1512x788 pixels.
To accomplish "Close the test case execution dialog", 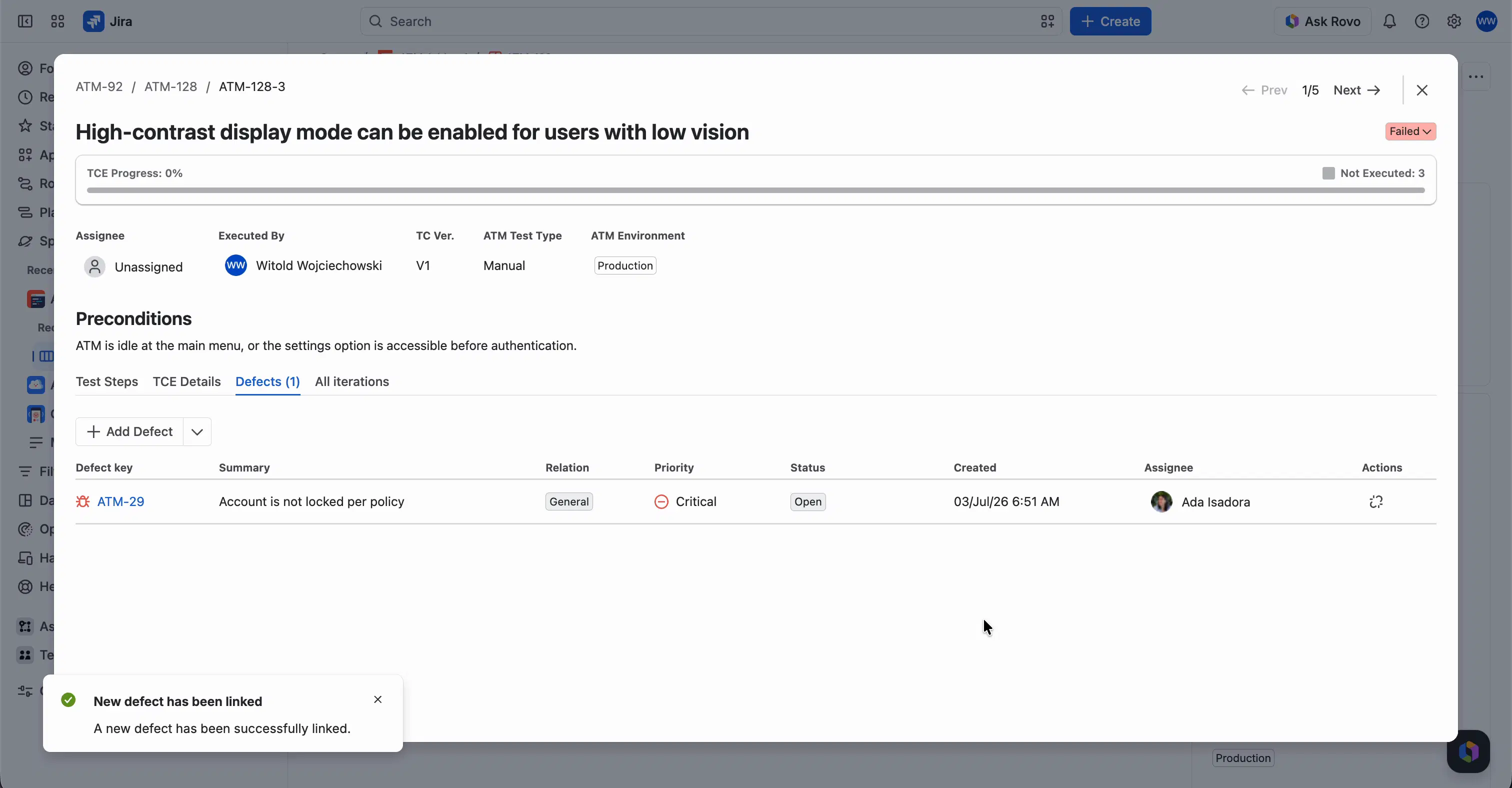I will [x=1422, y=90].
